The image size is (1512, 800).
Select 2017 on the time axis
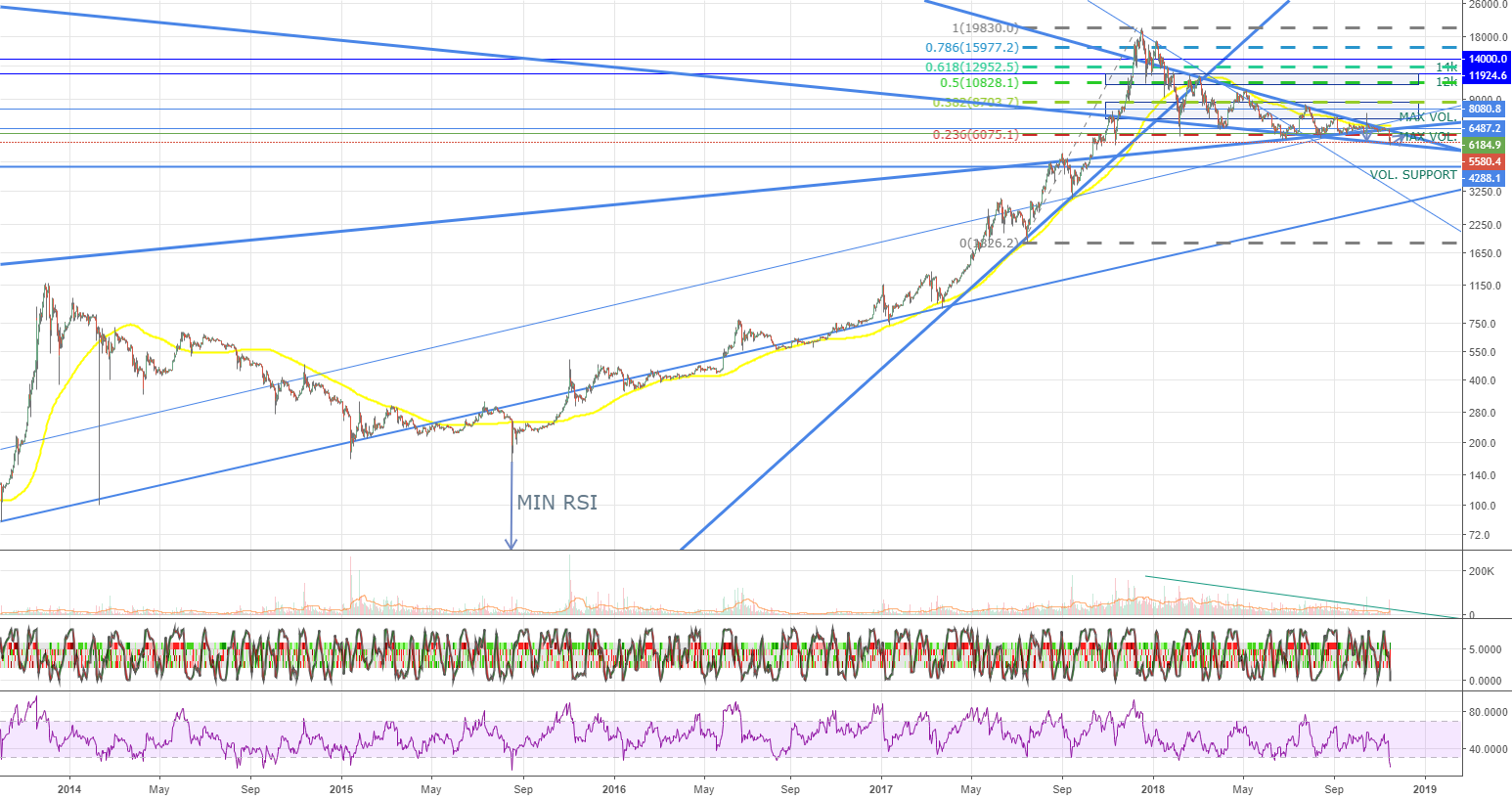(881, 788)
